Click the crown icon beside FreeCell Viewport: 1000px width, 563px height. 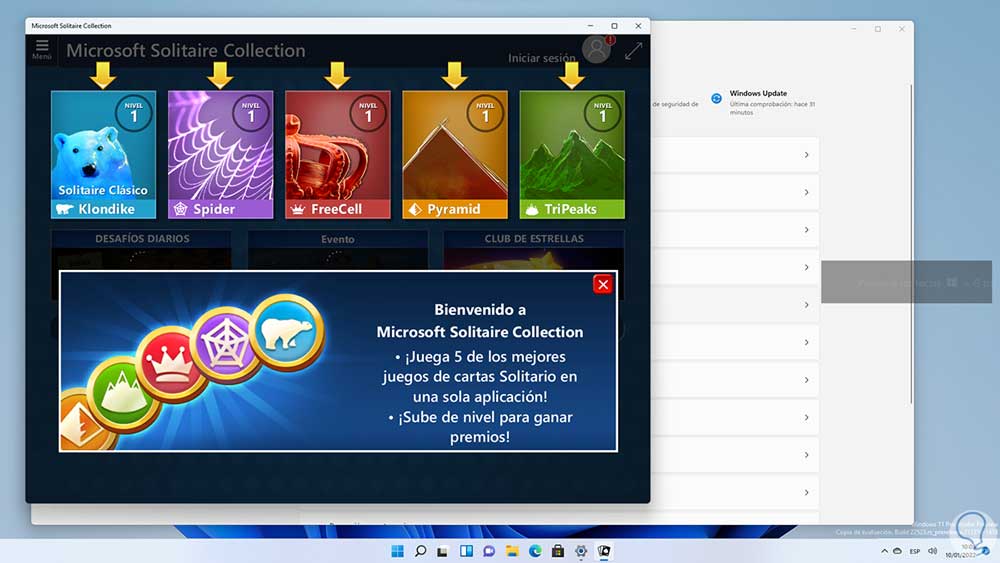click(297, 209)
